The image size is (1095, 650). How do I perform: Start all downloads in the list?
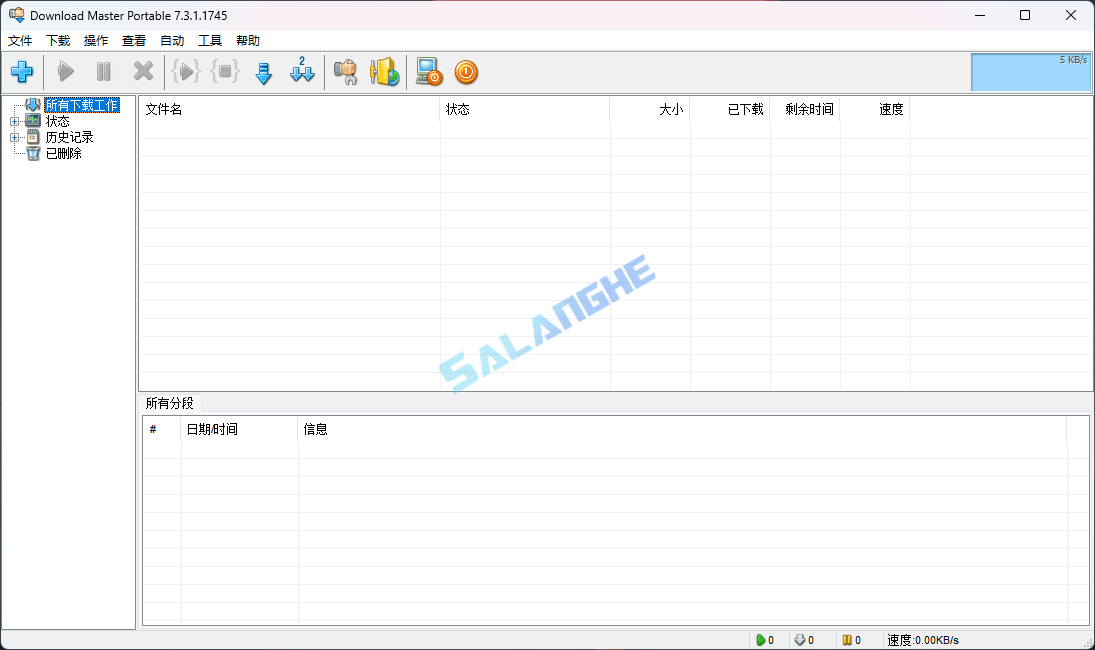click(x=185, y=71)
